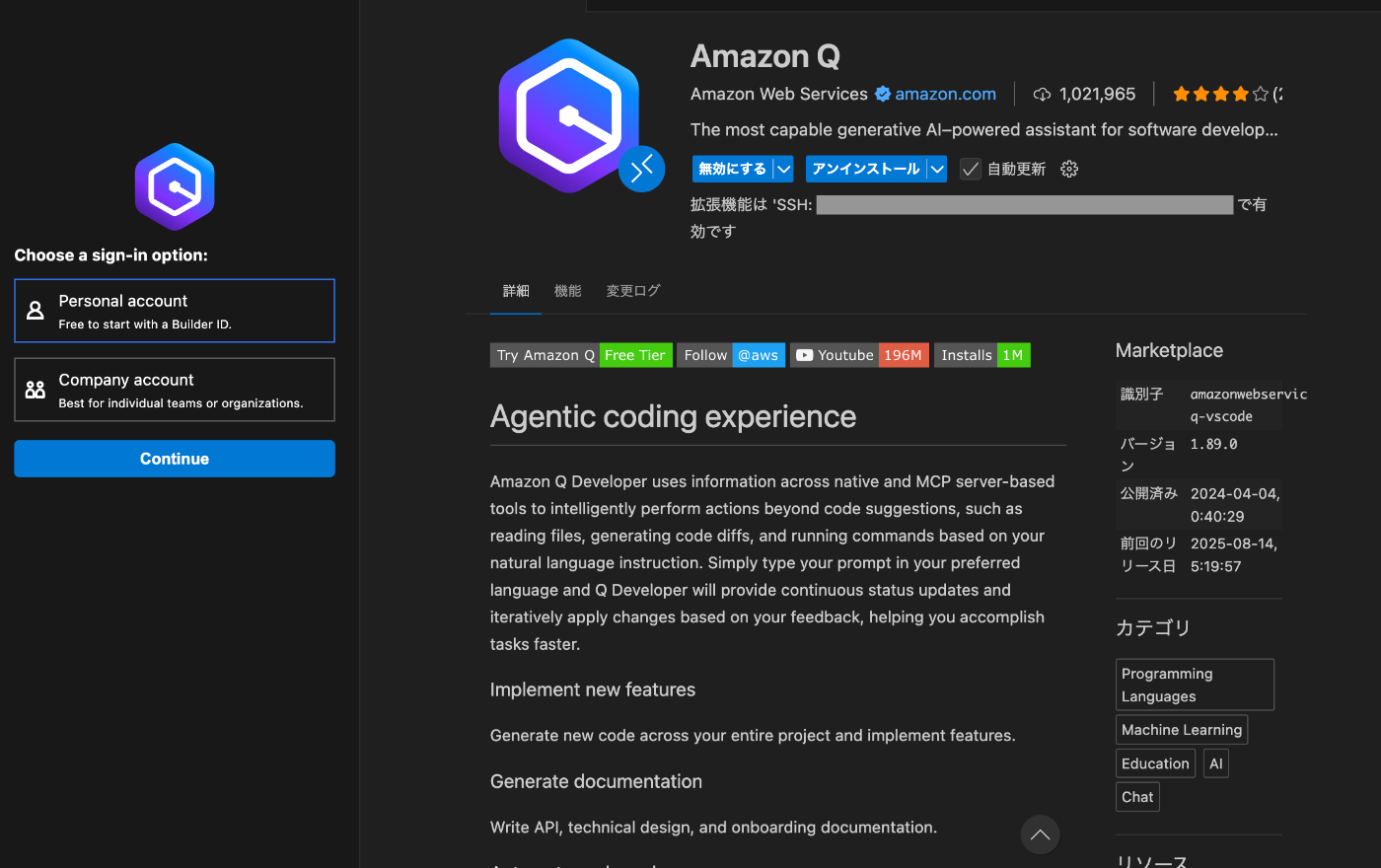Toggle the 自動更新 checkbox
The height and width of the screenshot is (868, 1381).
tap(971, 169)
